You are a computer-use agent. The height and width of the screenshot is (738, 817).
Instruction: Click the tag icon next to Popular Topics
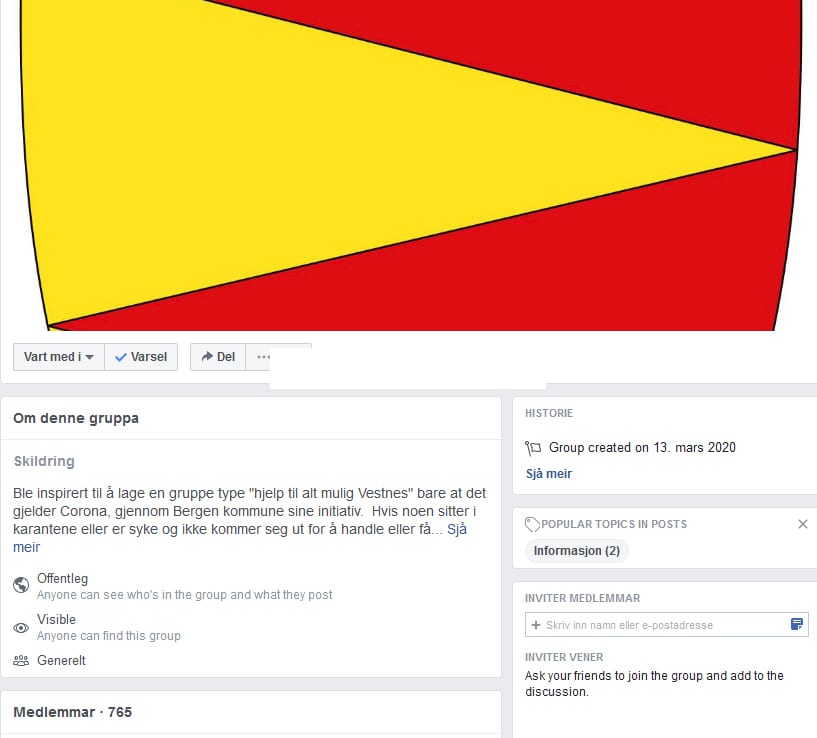532,524
